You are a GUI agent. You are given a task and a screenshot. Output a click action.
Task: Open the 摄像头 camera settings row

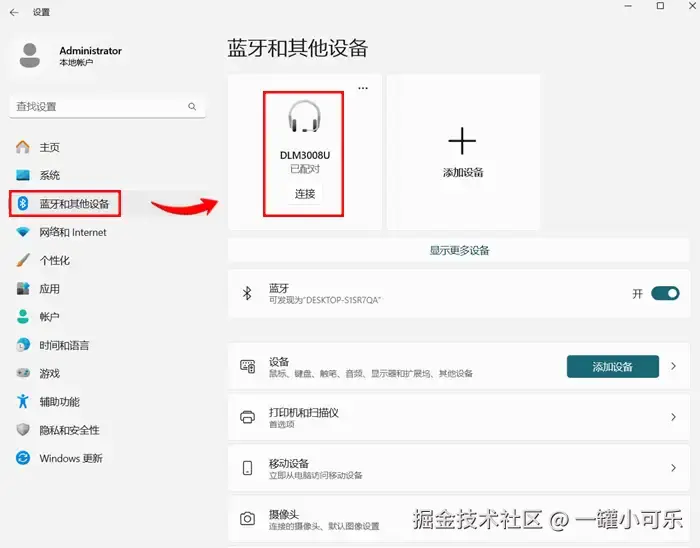(x=459, y=519)
